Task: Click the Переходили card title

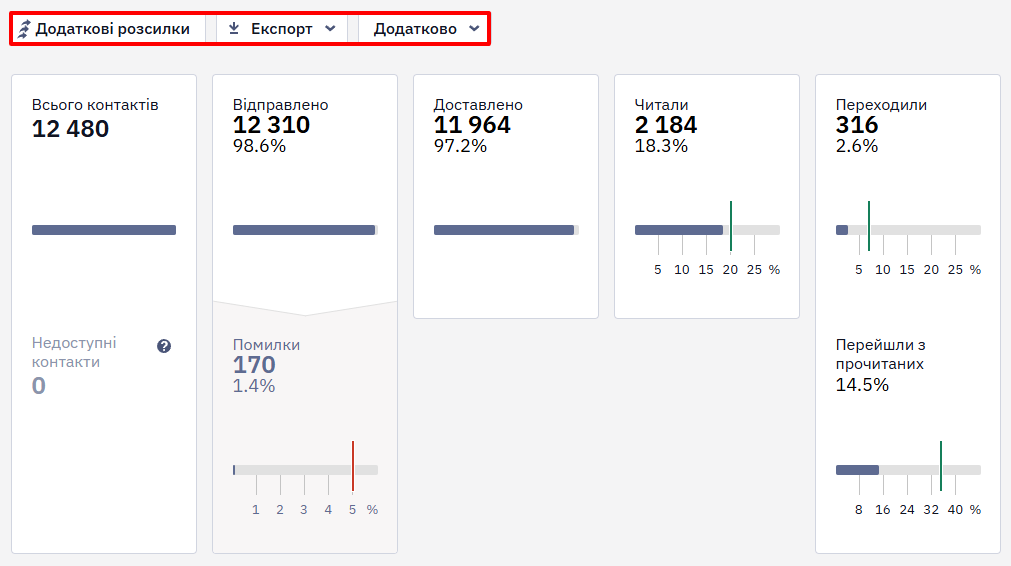Action: click(x=881, y=104)
